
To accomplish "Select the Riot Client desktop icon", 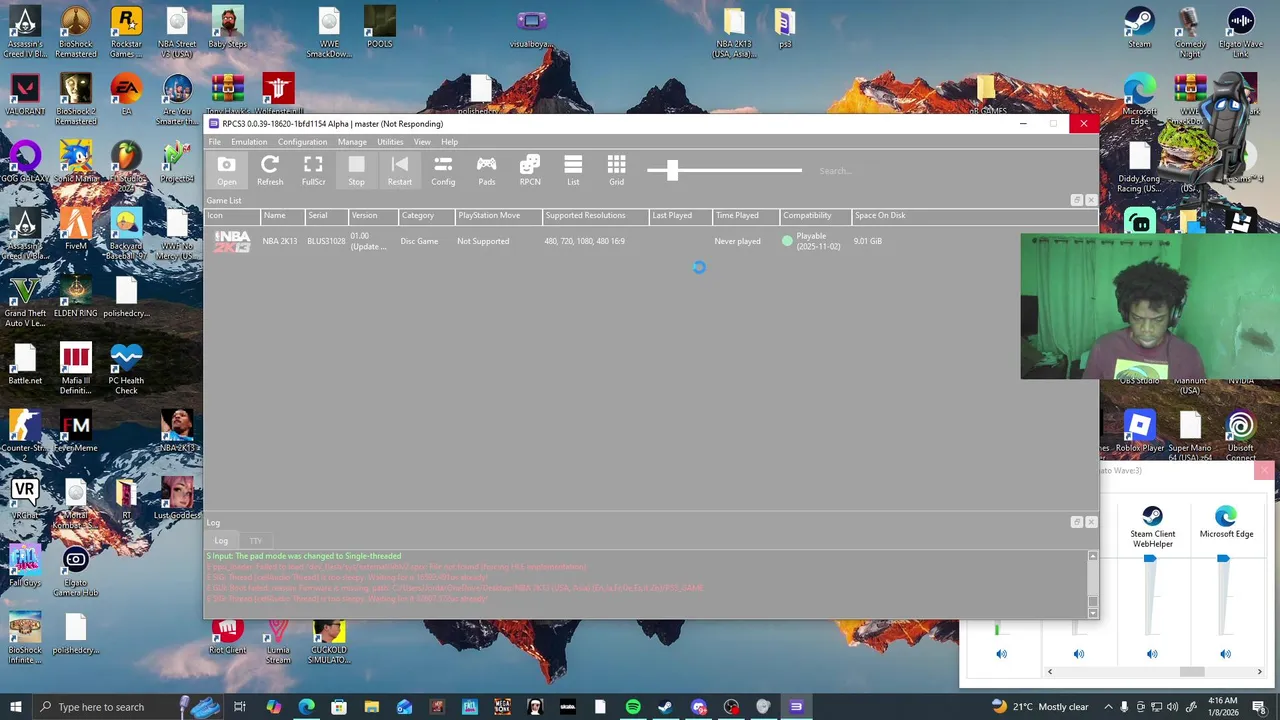I will pos(227,636).
